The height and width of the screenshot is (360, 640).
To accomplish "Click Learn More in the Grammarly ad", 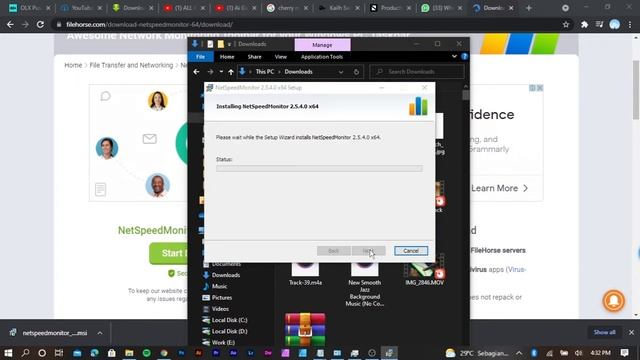I will pos(500,188).
